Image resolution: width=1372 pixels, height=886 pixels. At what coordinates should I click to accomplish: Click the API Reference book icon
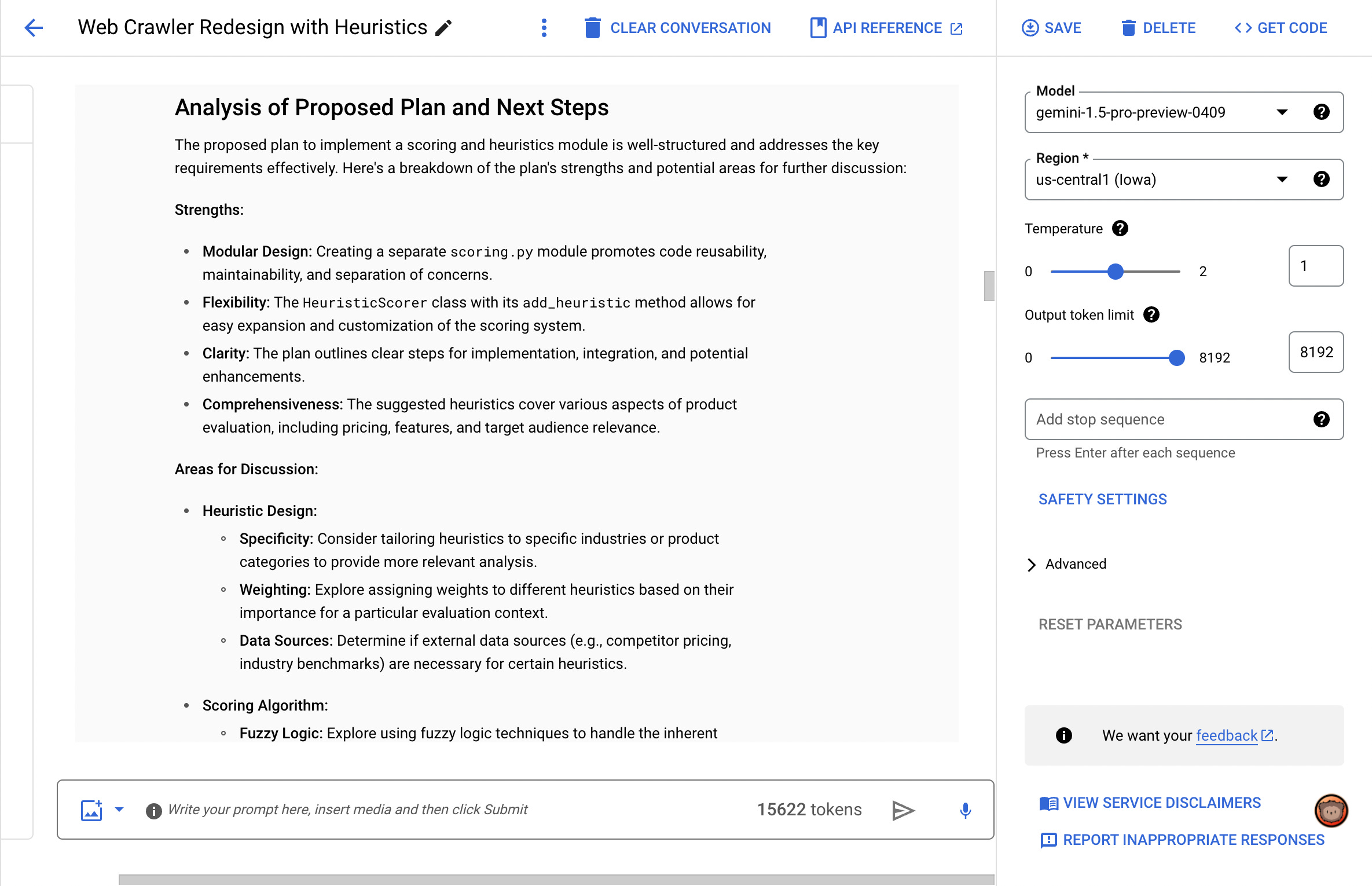coord(818,28)
